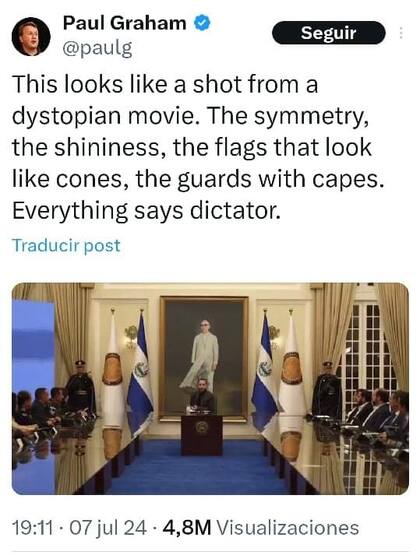Click the tweet text about dystopian movie
Viewport: 420px width, 555px height.
[198, 148]
